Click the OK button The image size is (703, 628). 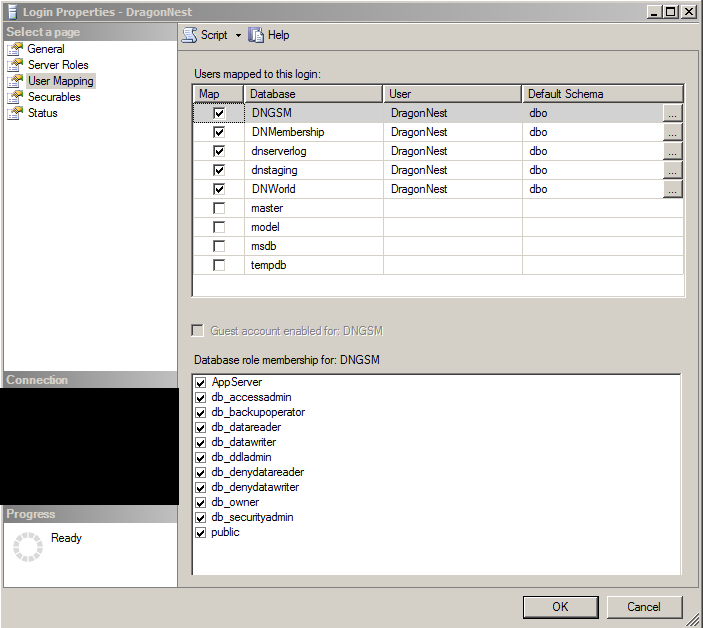tap(560, 607)
